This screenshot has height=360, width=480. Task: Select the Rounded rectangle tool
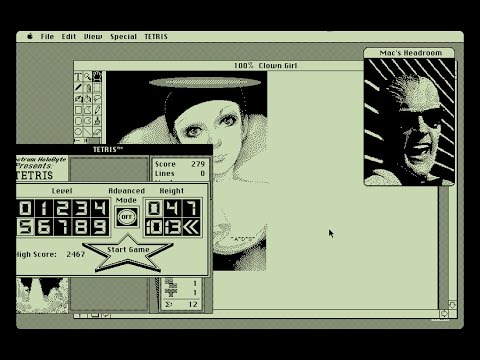point(78,121)
